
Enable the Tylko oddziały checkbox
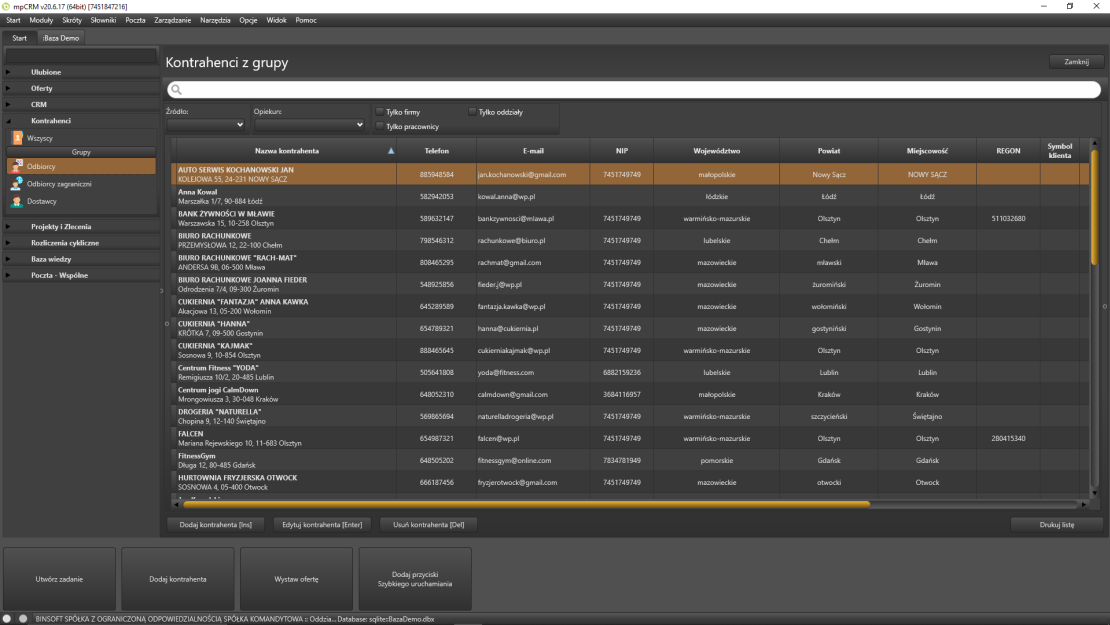472,112
